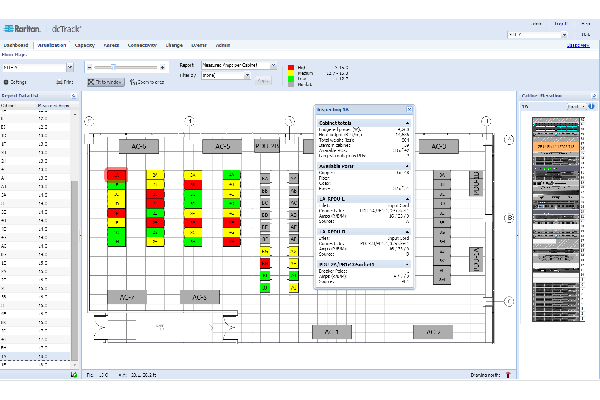The width and height of the screenshot is (600, 400).
Task: Open the Front view dropdown in elevation panel
Action: pos(576,106)
